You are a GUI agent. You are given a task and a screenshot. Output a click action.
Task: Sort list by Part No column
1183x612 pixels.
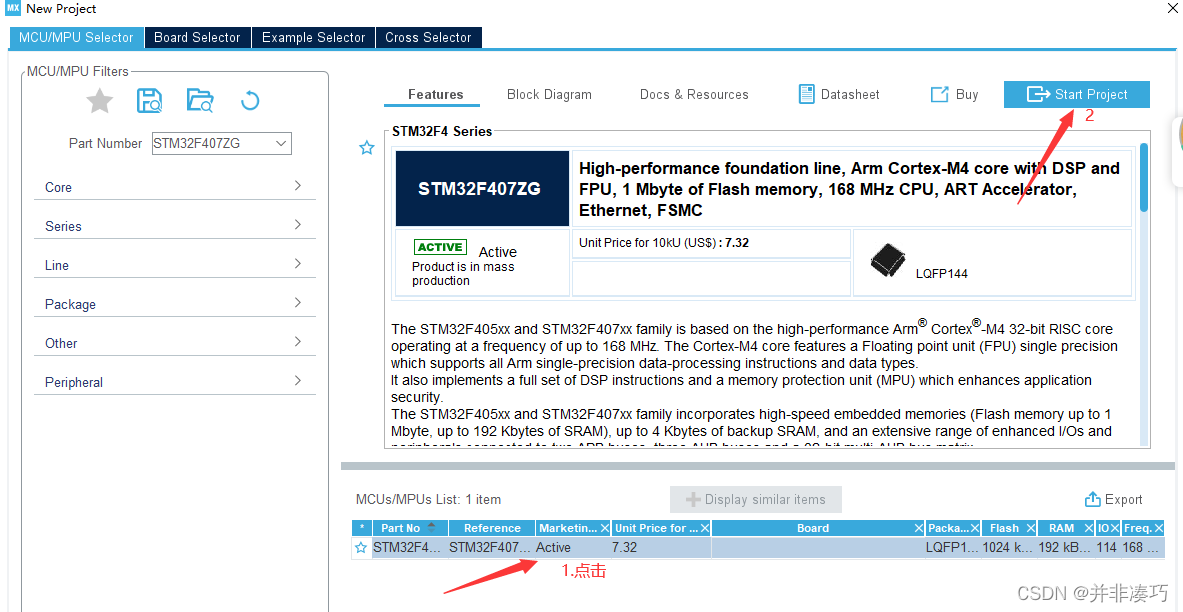click(408, 528)
